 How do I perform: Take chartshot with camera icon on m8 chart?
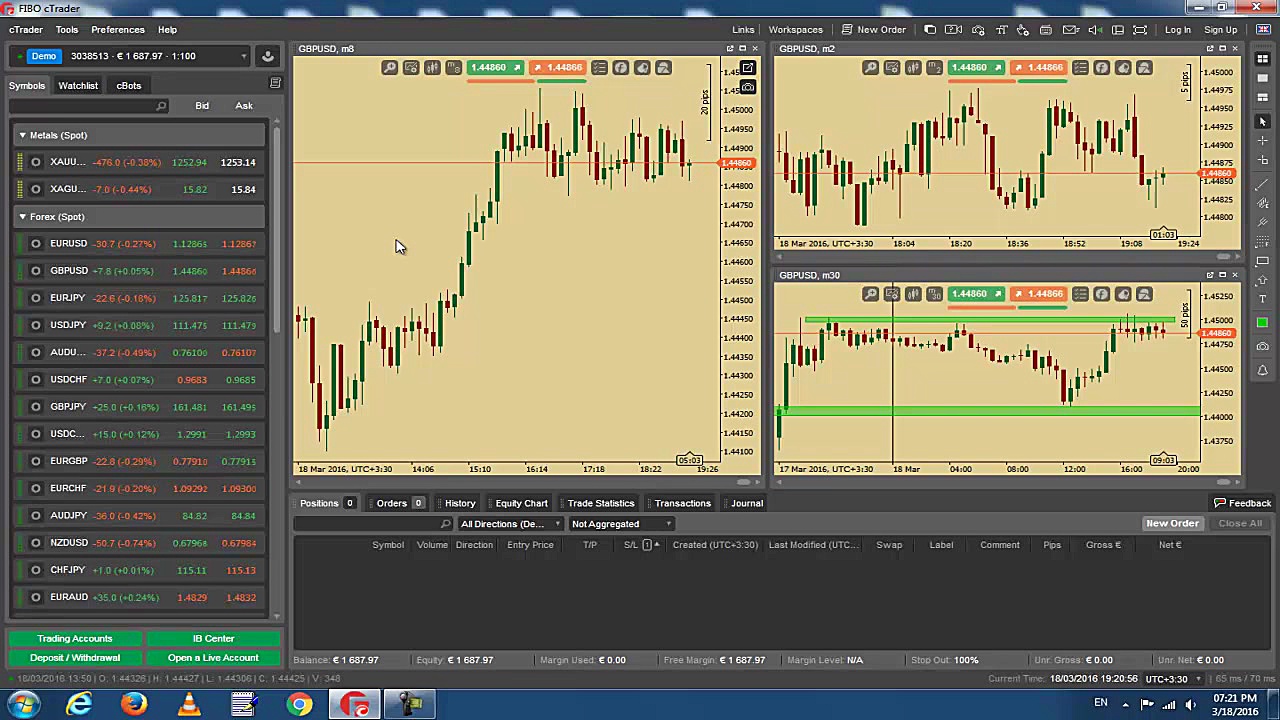pyautogui.click(x=747, y=87)
